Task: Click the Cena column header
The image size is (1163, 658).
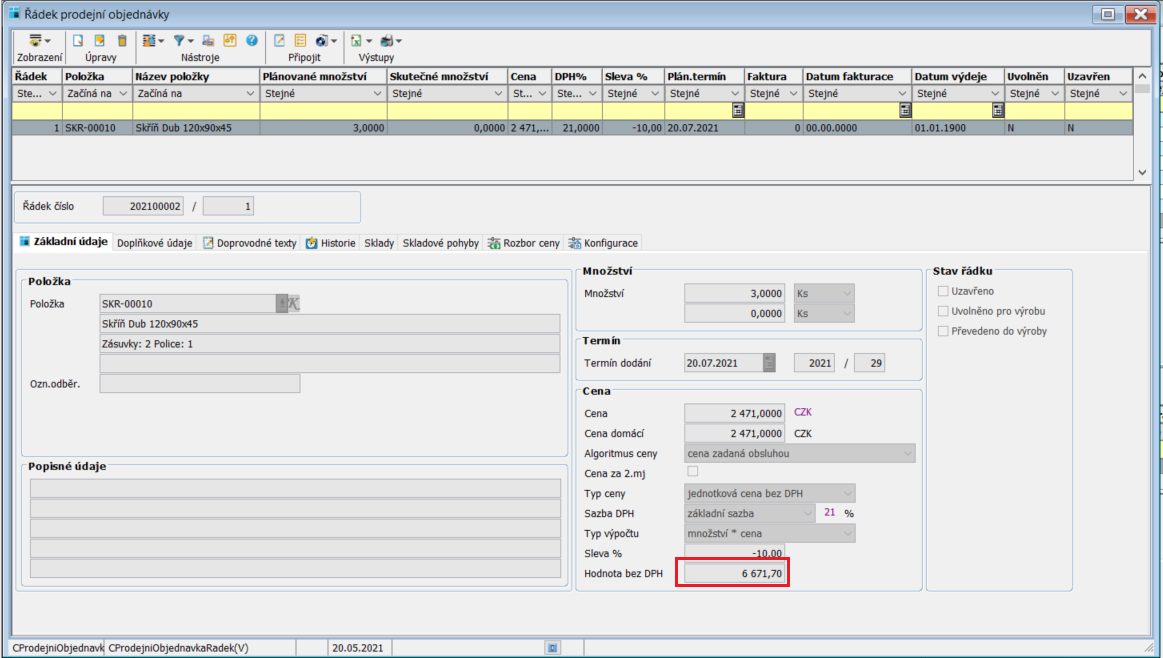Action: coord(523,76)
